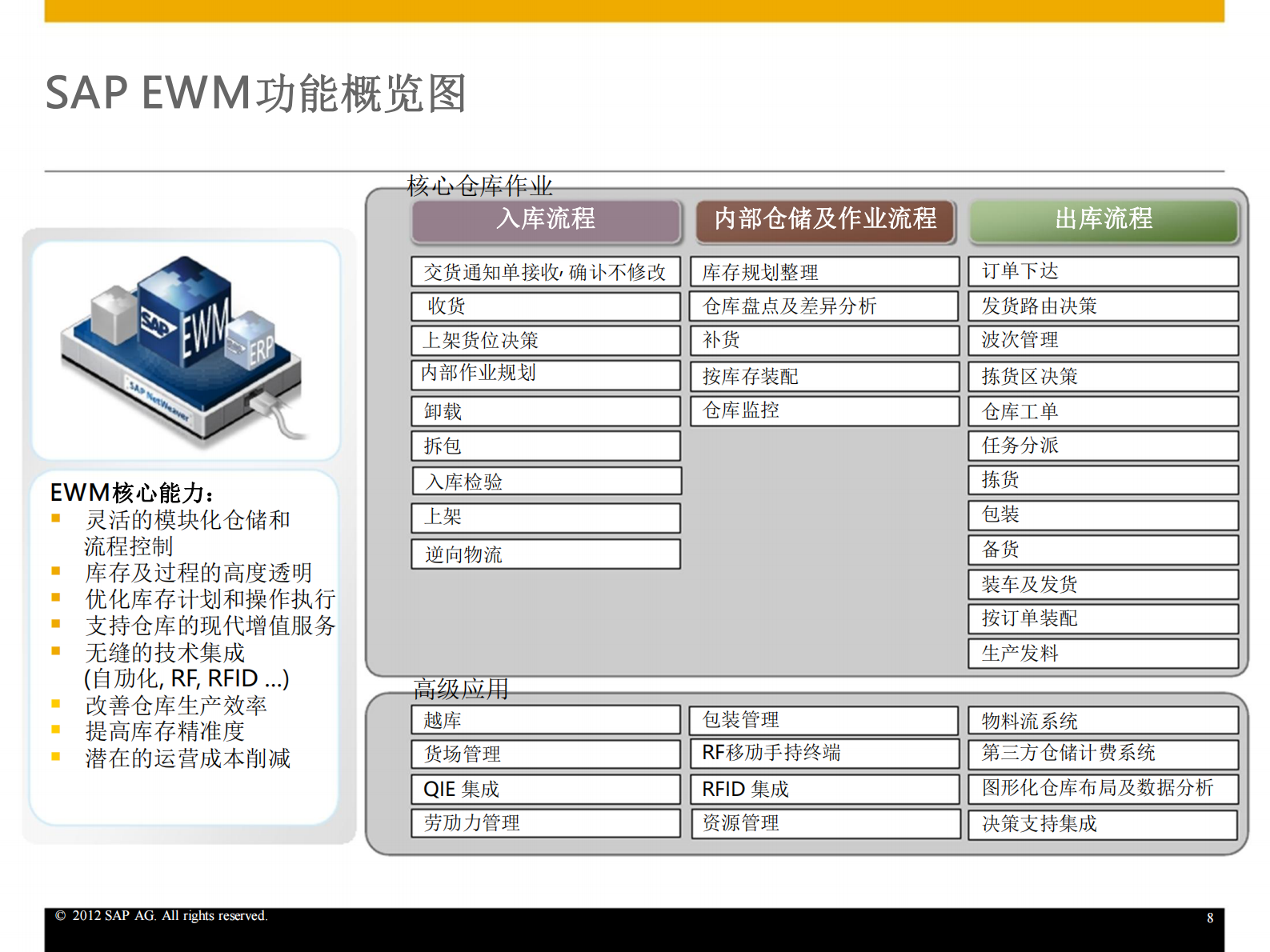Click the 决策支持集成 box
1270x952 pixels.
point(1104,824)
